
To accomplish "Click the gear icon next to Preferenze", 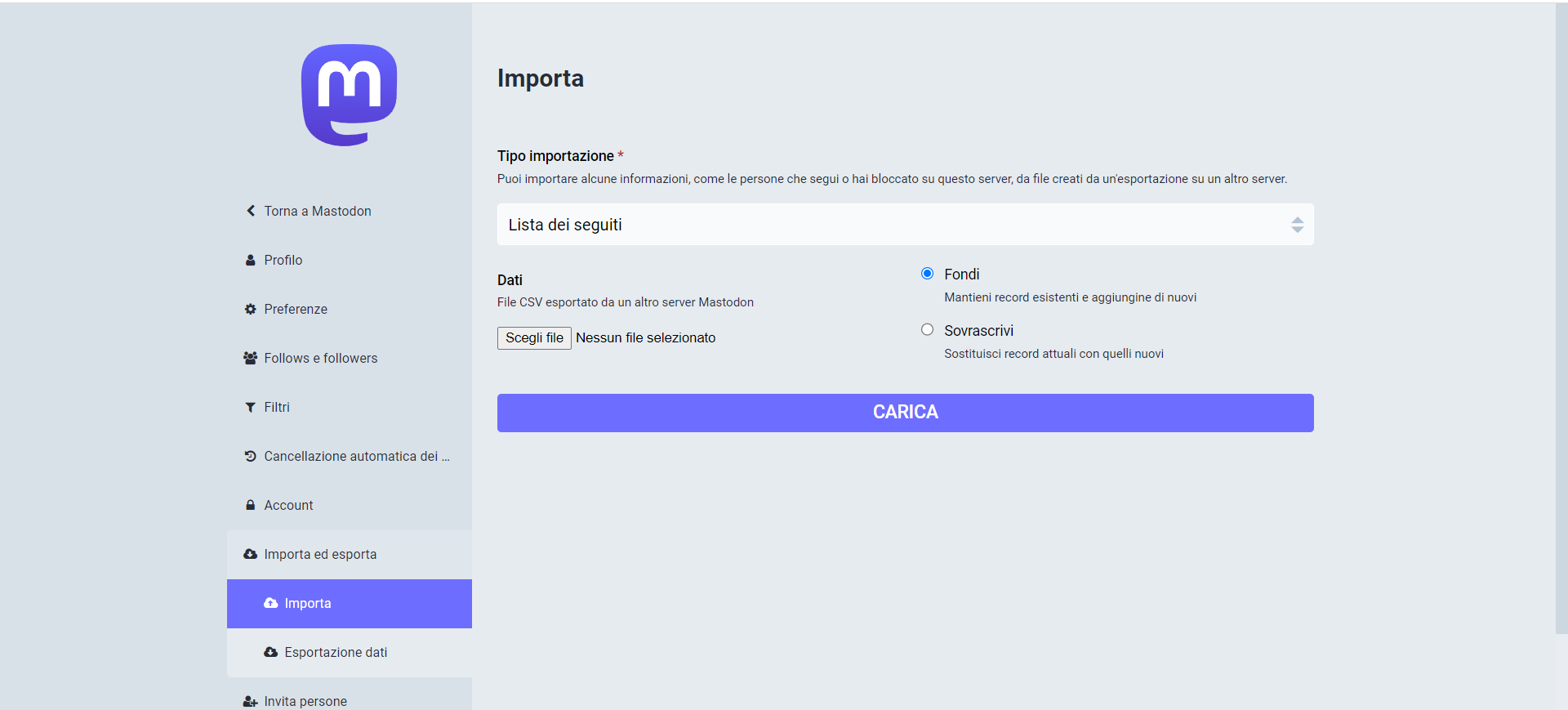I will tap(251, 309).
